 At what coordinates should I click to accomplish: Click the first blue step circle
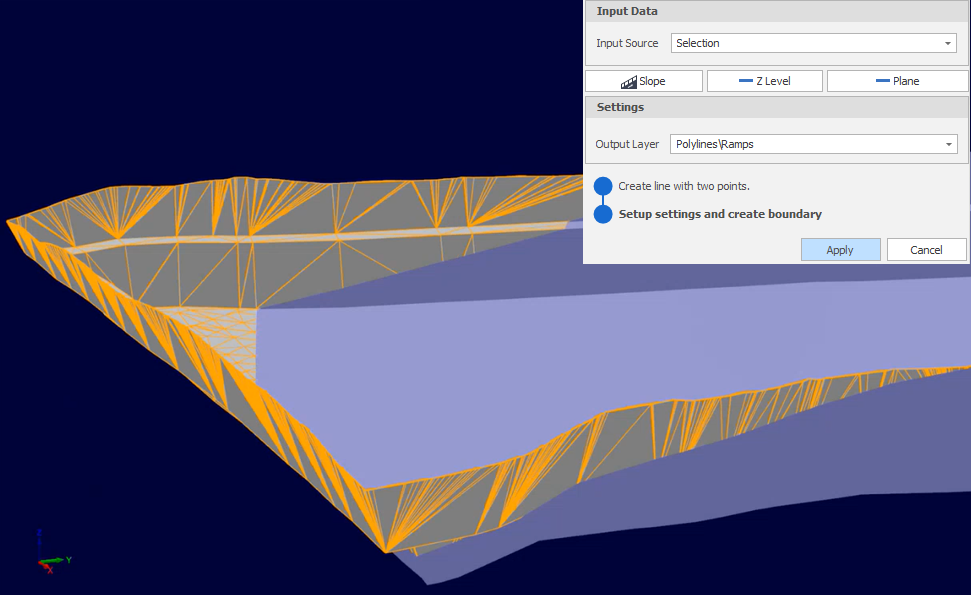coord(603,186)
